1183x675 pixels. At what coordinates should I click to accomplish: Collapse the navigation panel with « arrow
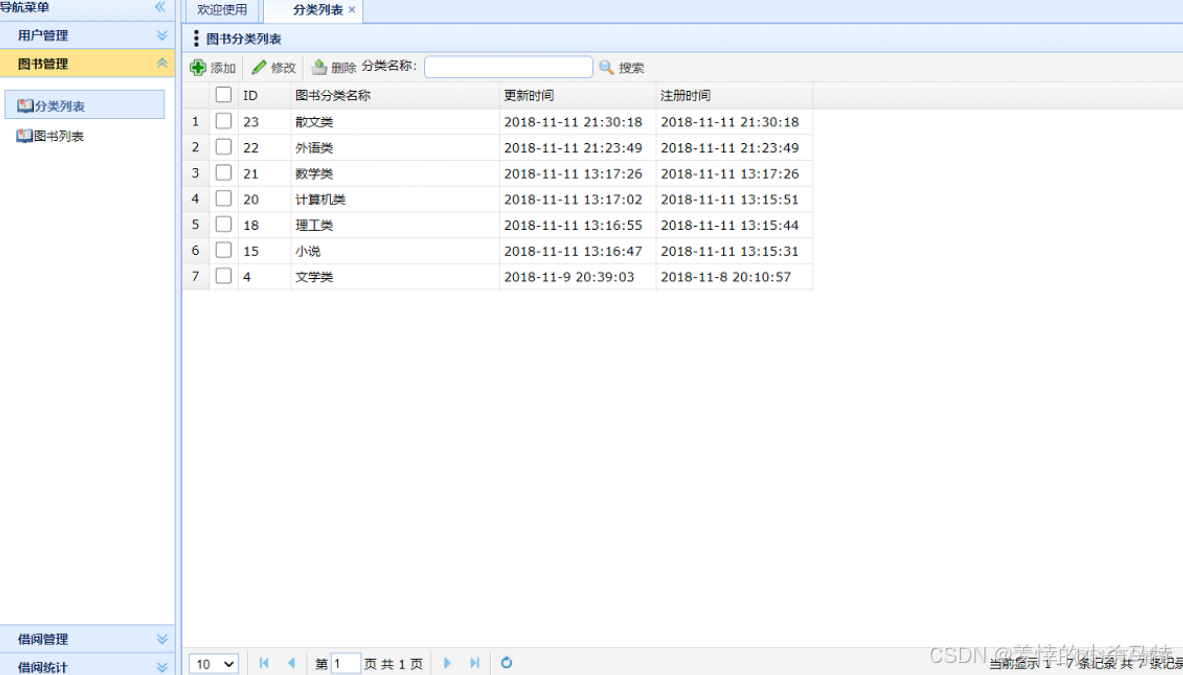[x=159, y=8]
